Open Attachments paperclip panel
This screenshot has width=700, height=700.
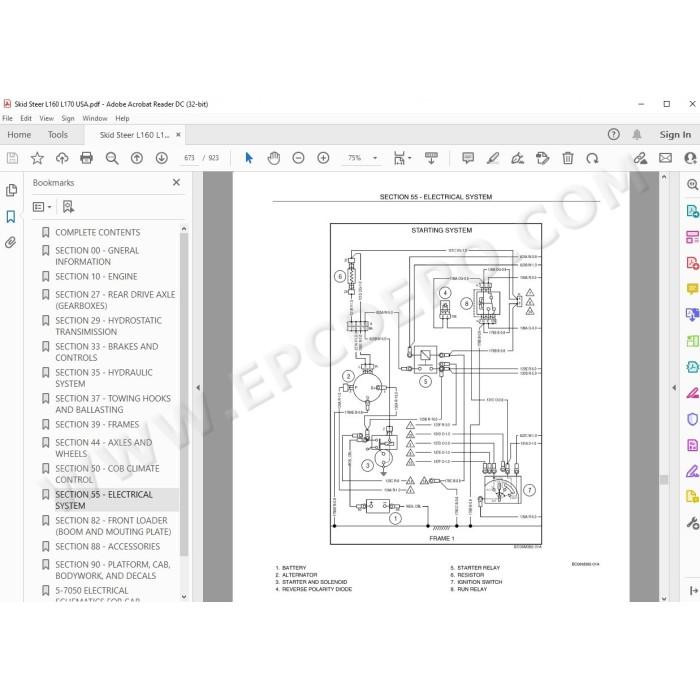[x=11, y=242]
